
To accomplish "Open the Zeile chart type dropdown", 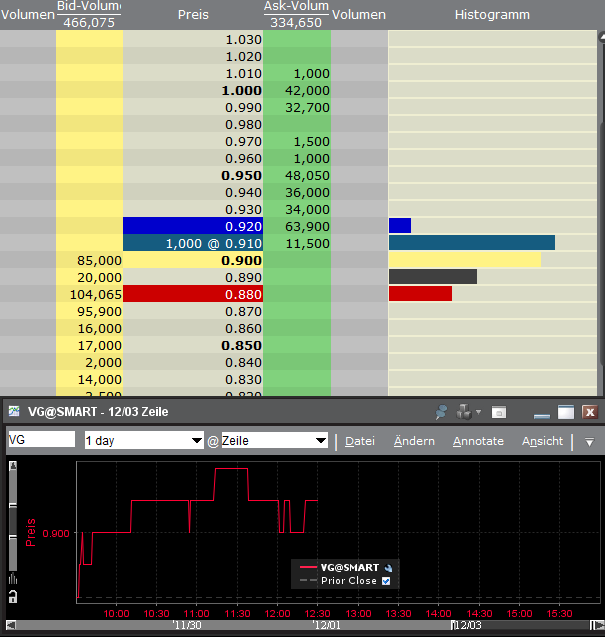I will 274,440.
